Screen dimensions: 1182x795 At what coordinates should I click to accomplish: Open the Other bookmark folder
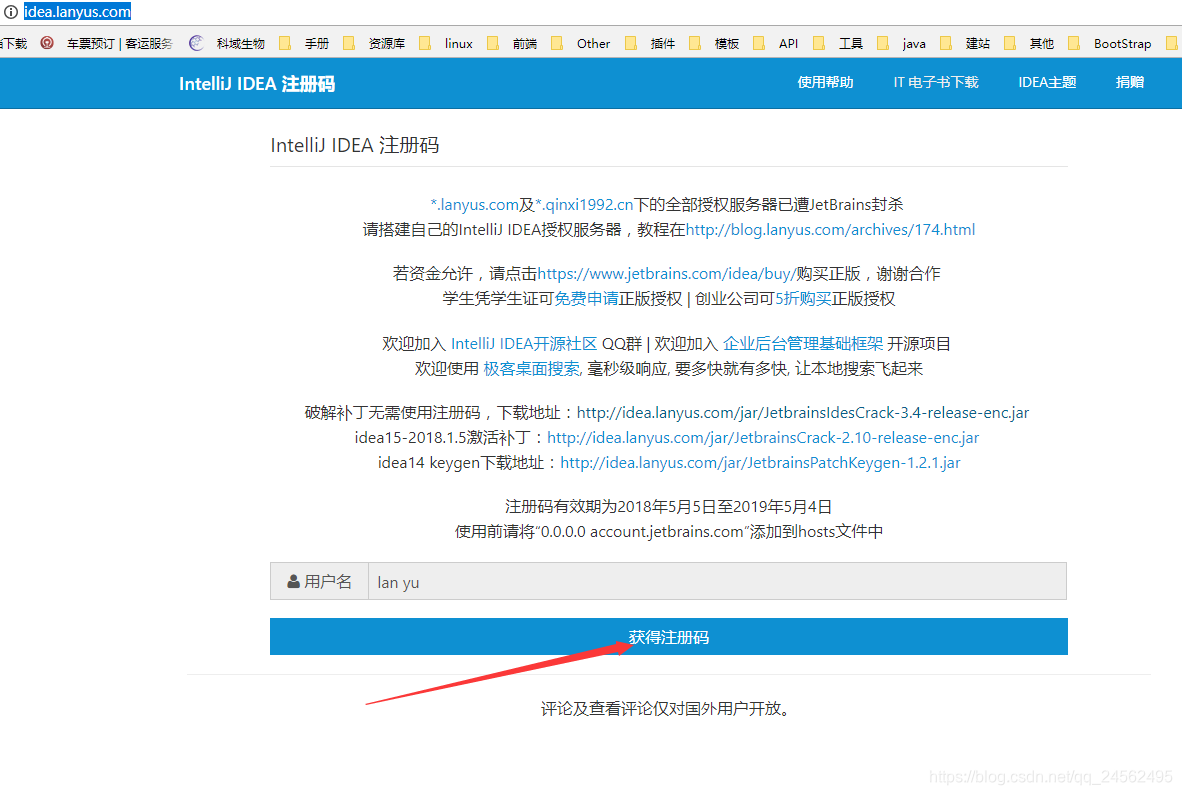[x=580, y=44]
